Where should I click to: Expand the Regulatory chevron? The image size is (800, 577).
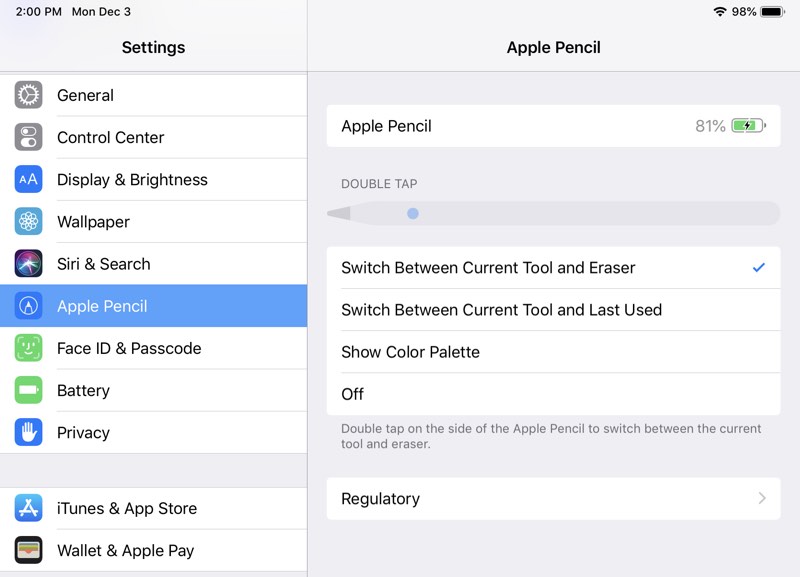click(762, 498)
